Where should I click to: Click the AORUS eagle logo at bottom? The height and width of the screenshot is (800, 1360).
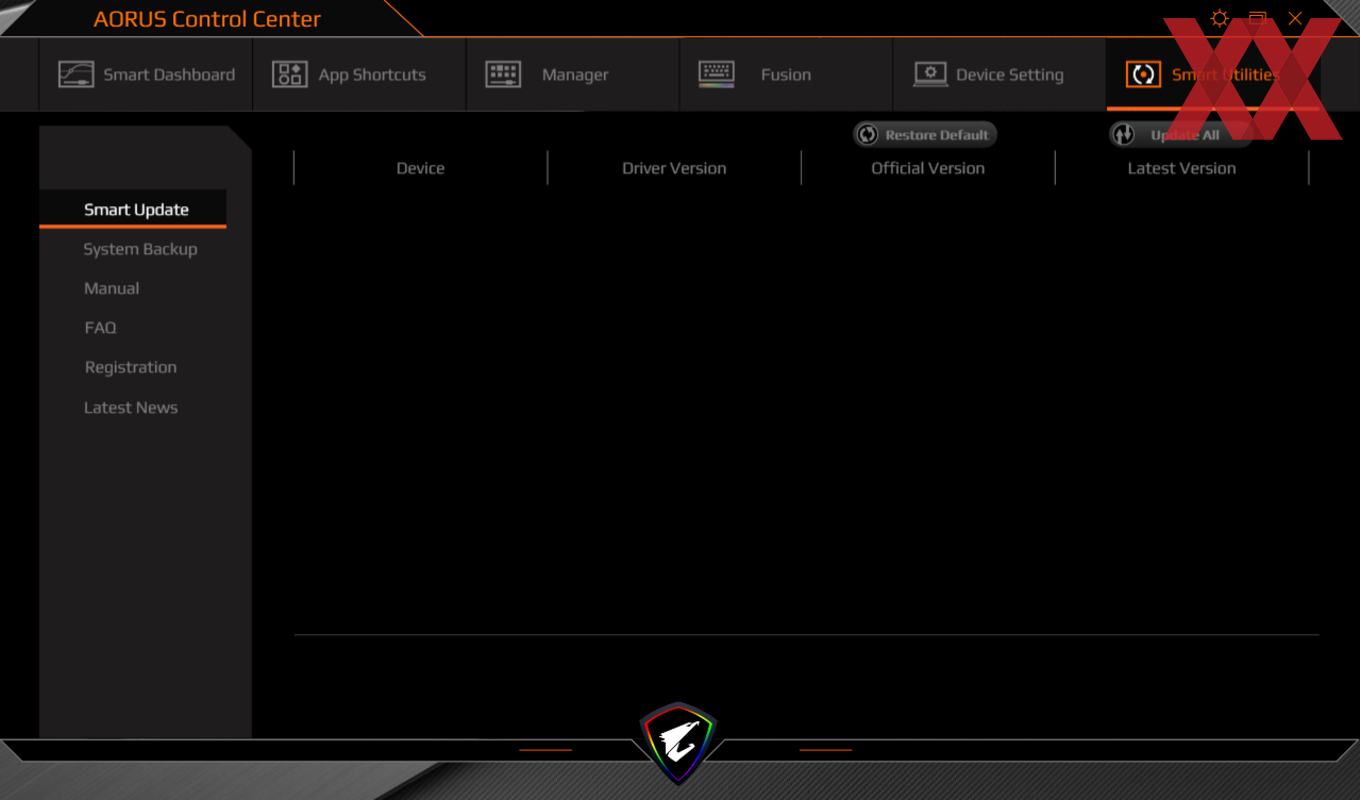tap(679, 742)
